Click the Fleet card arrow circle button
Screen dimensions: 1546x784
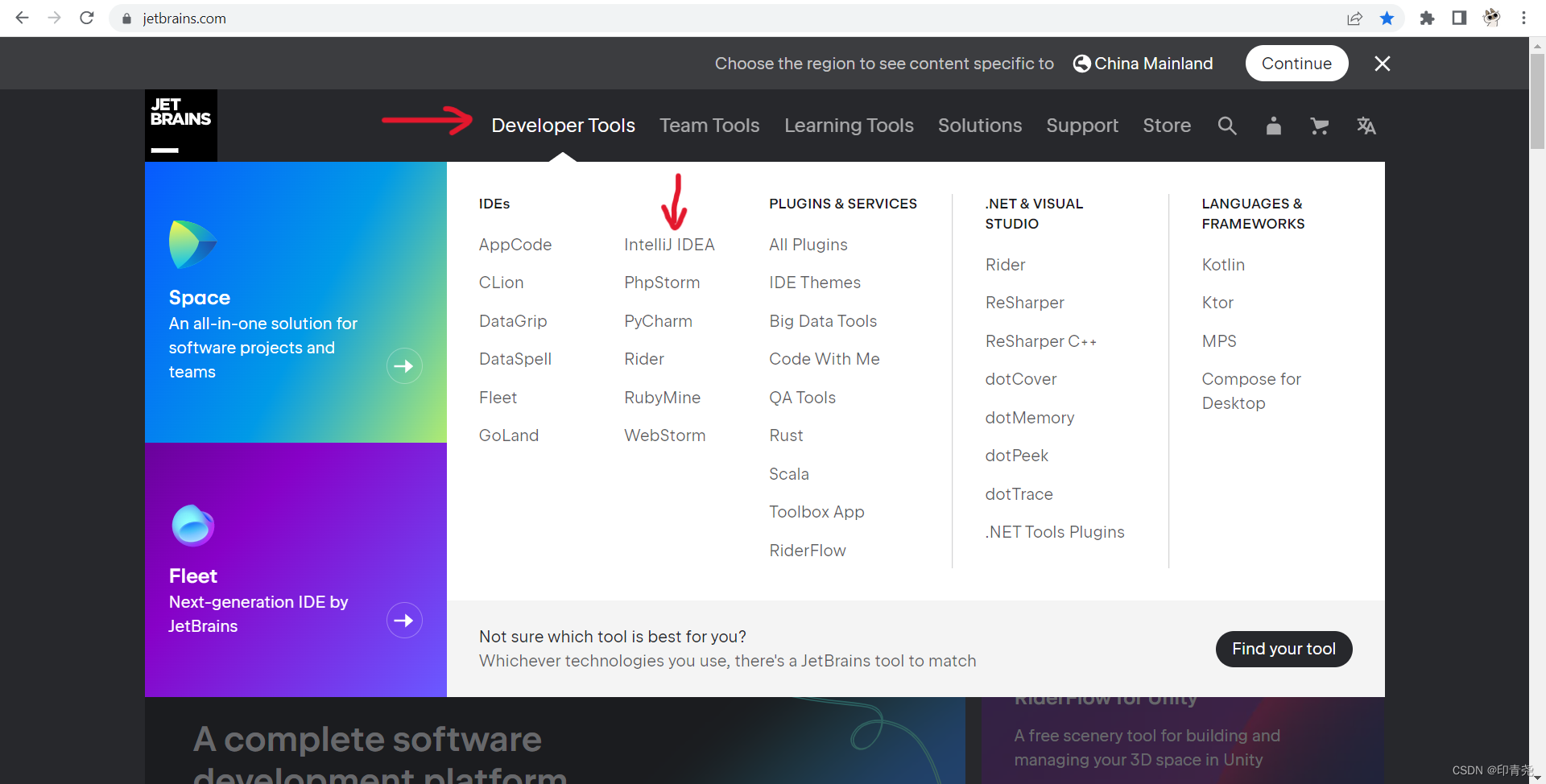pos(404,621)
